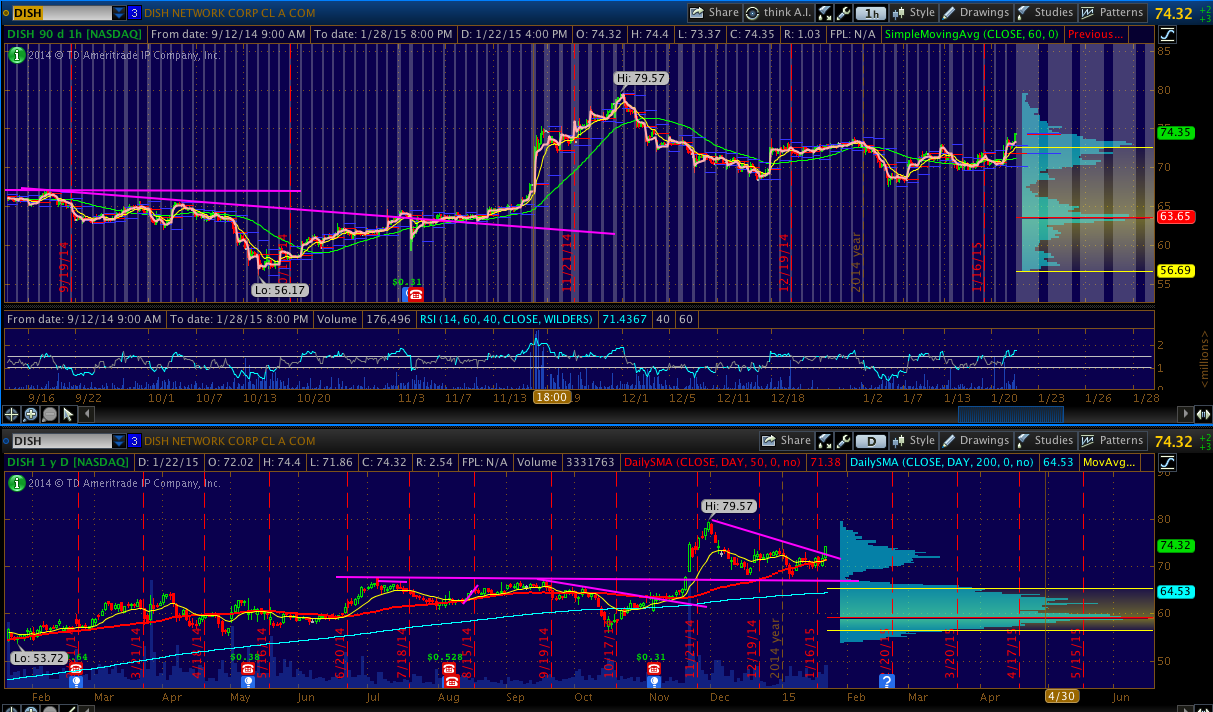This screenshot has width=1213, height=712.
Task: Toggle the price-axis scale icon in lower chart
Action: point(1168,461)
